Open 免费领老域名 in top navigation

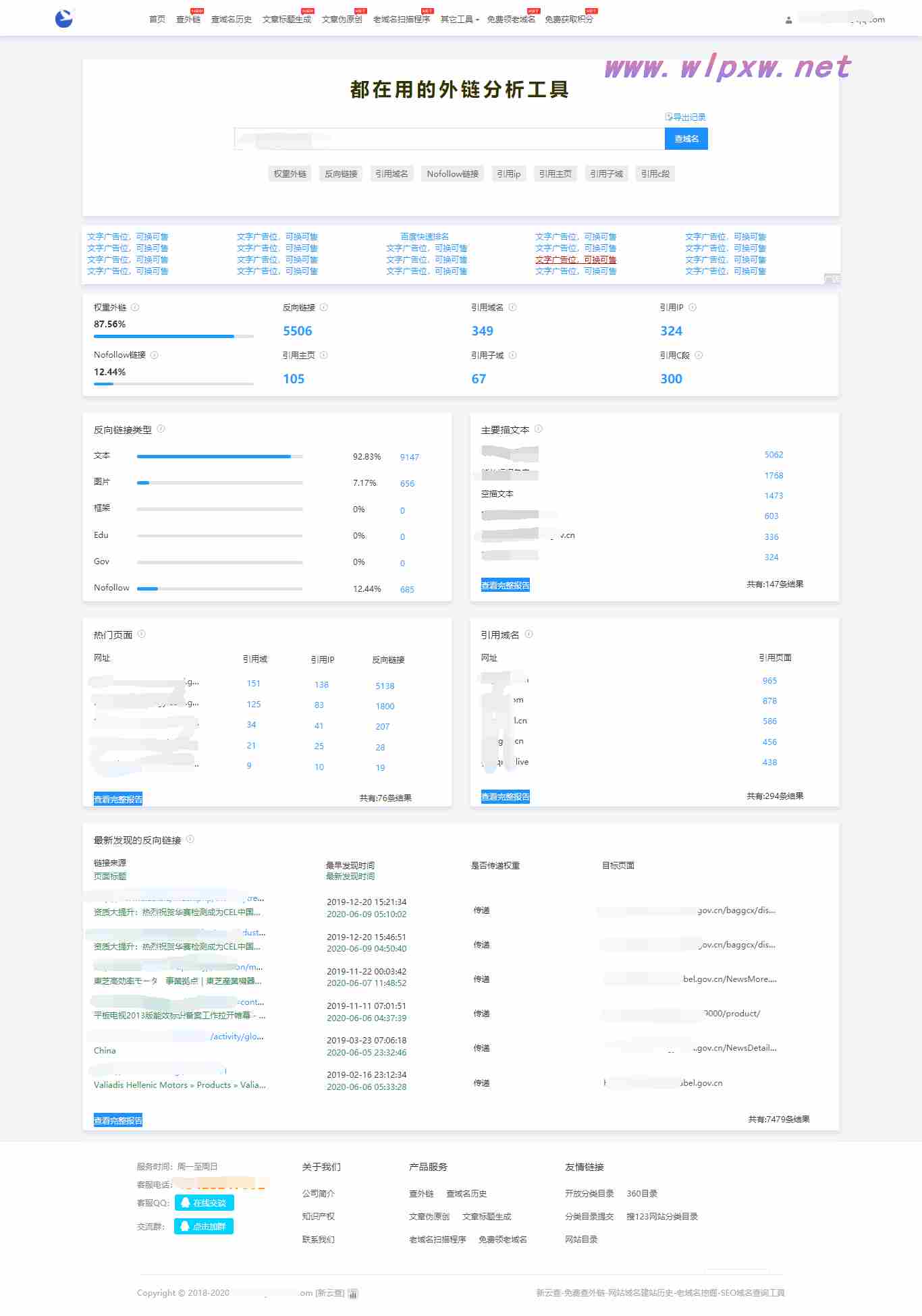click(x=511, y=20)
